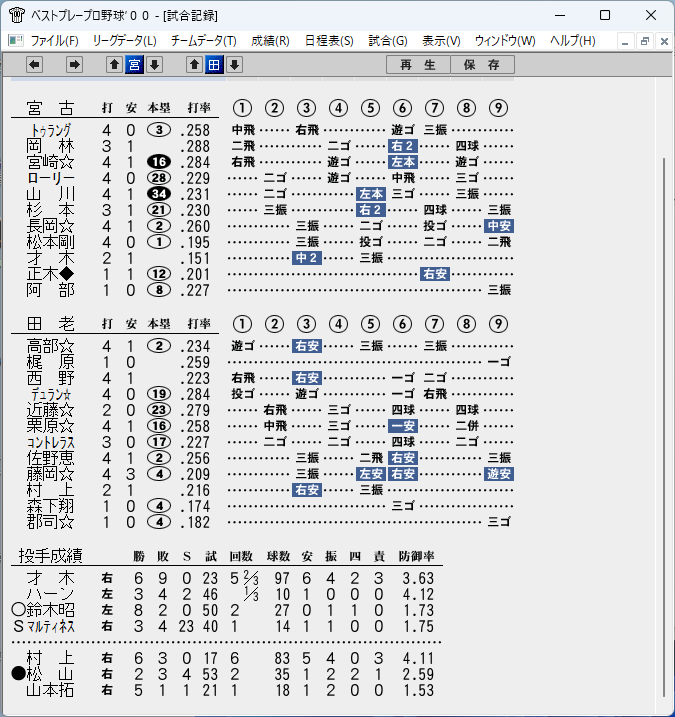Click the up arrow before the 田 icon
The image size is (675, 717).
(194, 64)
